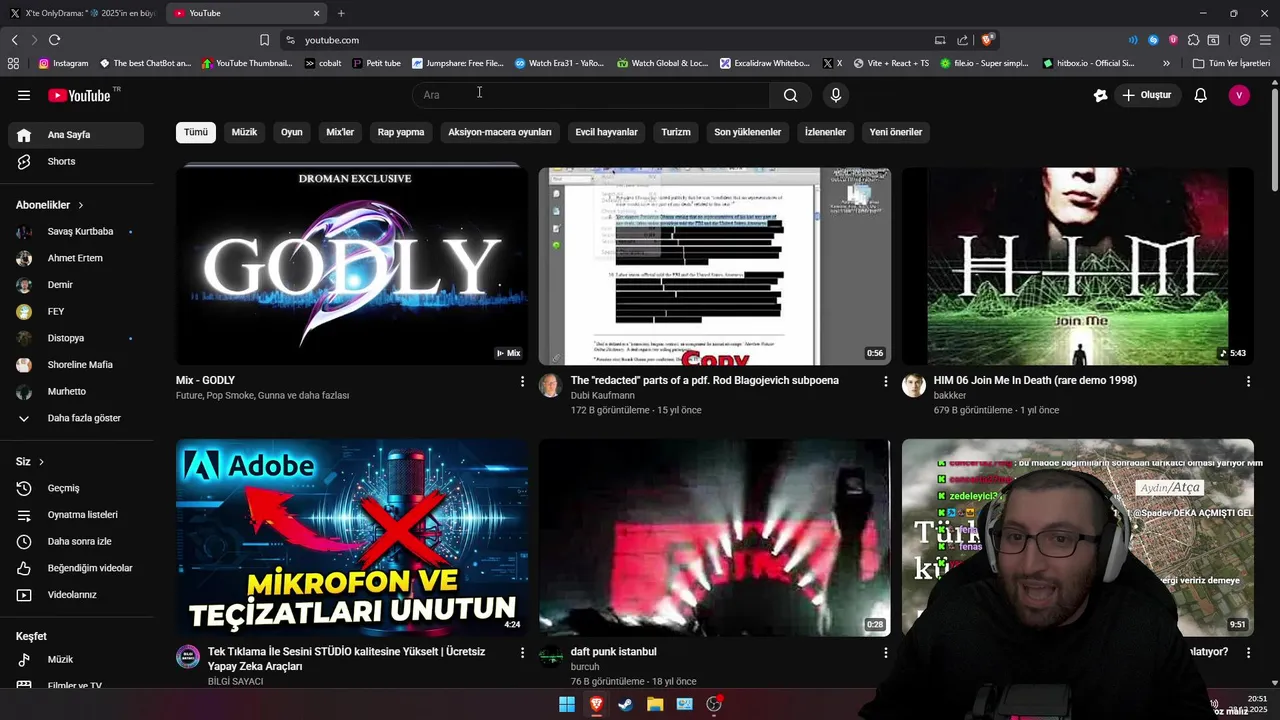This screenshot has width=1280, height=720.
Task: Open the Brave Shields lion icon
Action: pos(987,40)
